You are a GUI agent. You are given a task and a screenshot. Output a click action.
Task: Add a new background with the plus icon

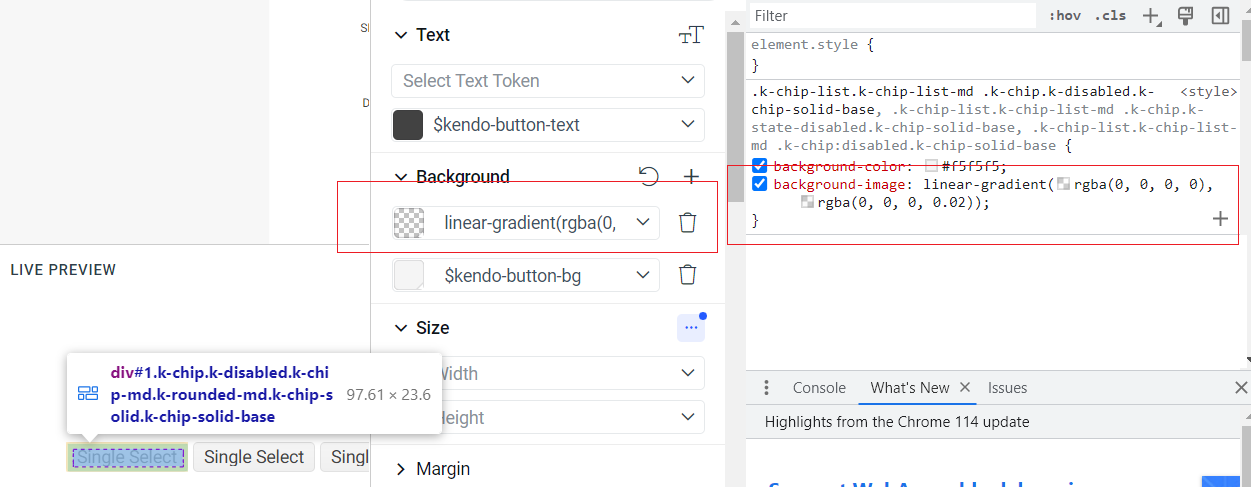click(691, 177)
